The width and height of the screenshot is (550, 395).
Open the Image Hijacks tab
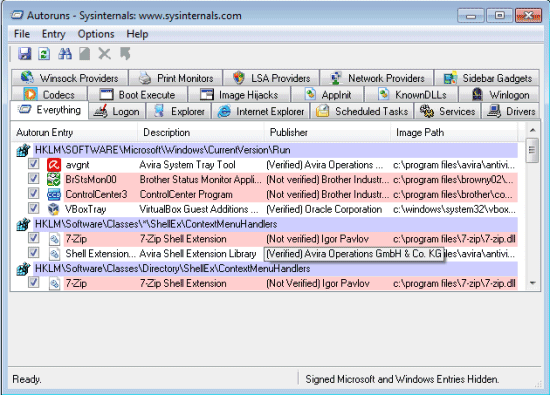[239, 95]
